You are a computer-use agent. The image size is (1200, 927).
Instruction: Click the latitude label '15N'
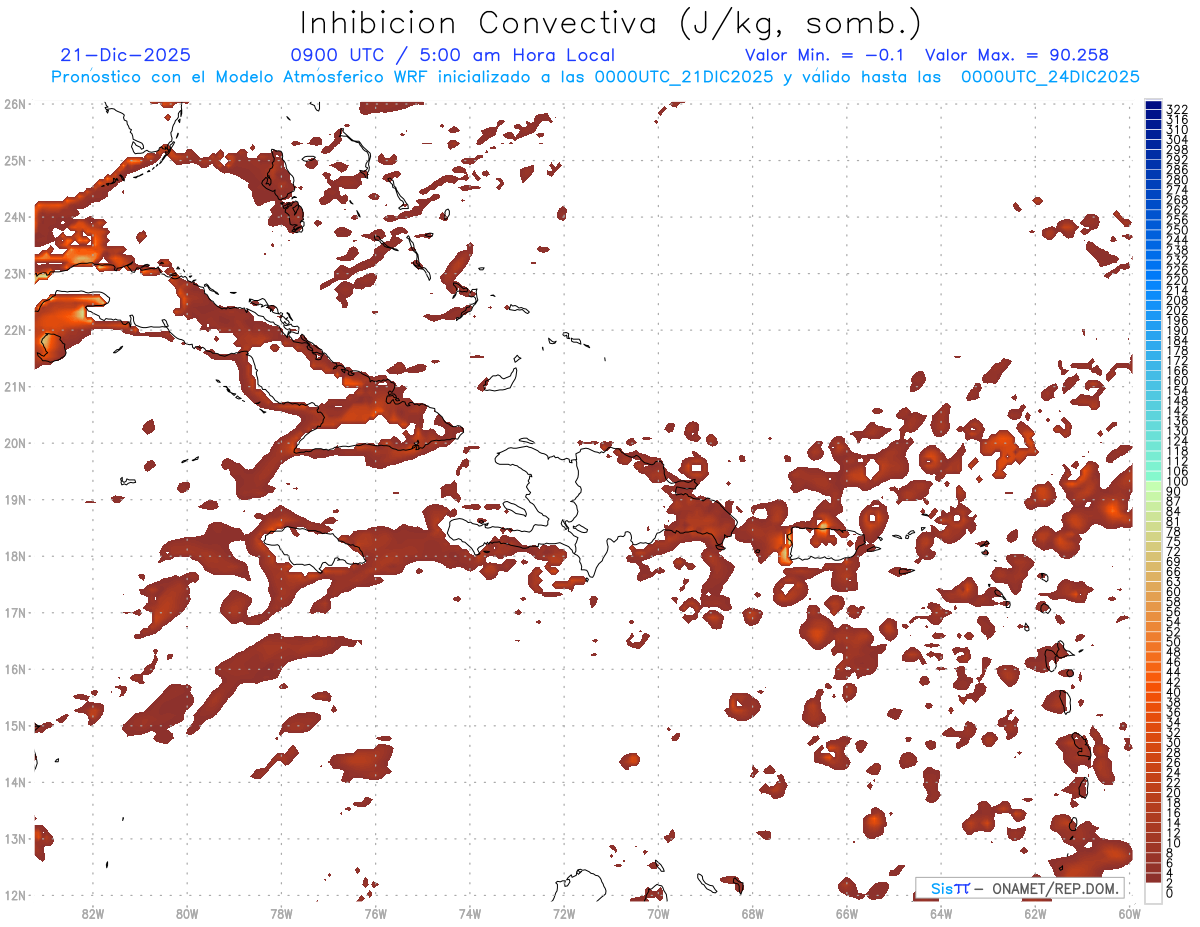click(x=15, y=725)
